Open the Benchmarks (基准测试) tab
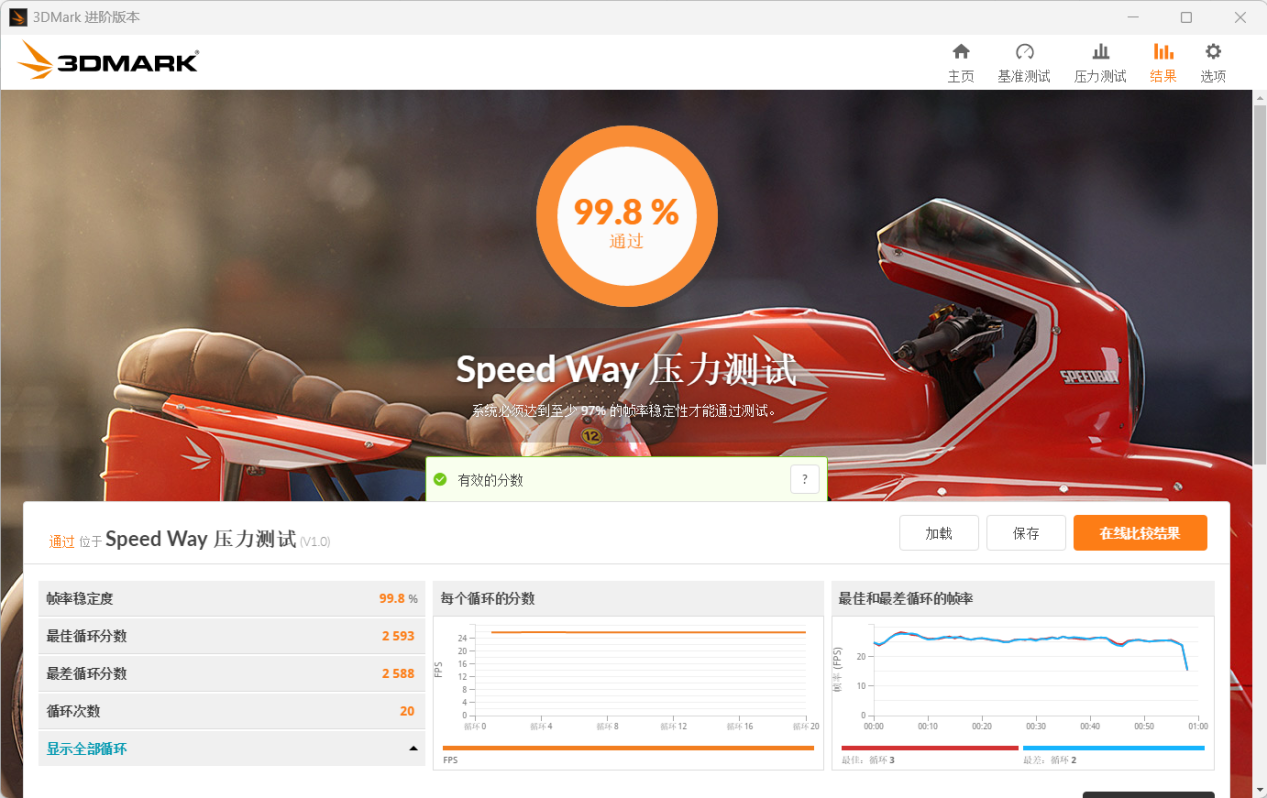The height and width of the screenshot is (798, 1267). click(x=1023, y=63)
